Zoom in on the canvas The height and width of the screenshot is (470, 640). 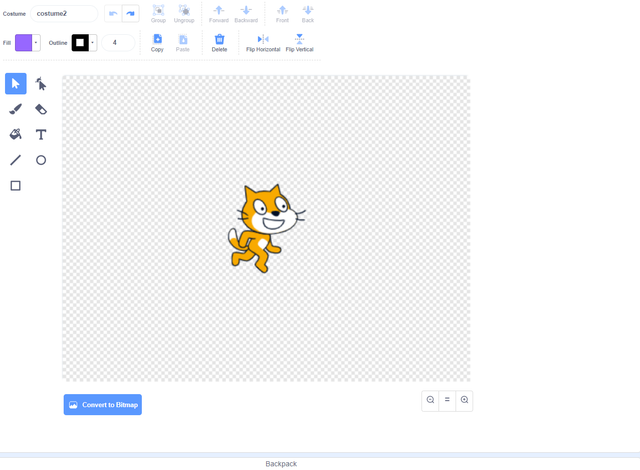[x=464, y=400]
